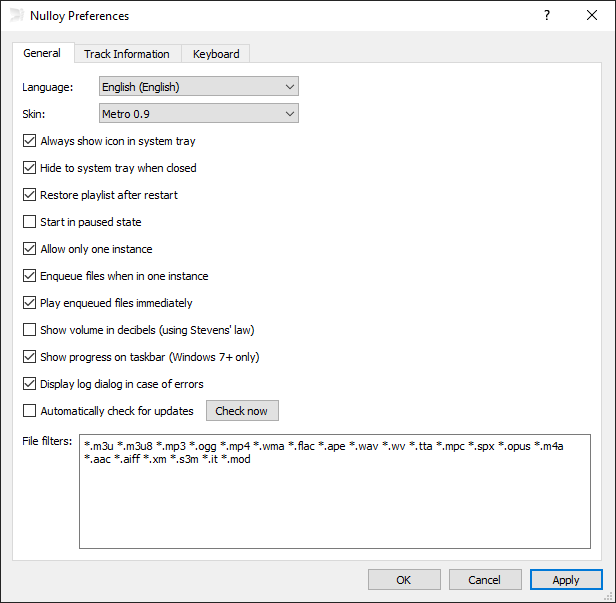Image resolution: width=616 pixels, height=603 pixels.
Task: Click inside the File filters text box
Action: click(335, 491)
